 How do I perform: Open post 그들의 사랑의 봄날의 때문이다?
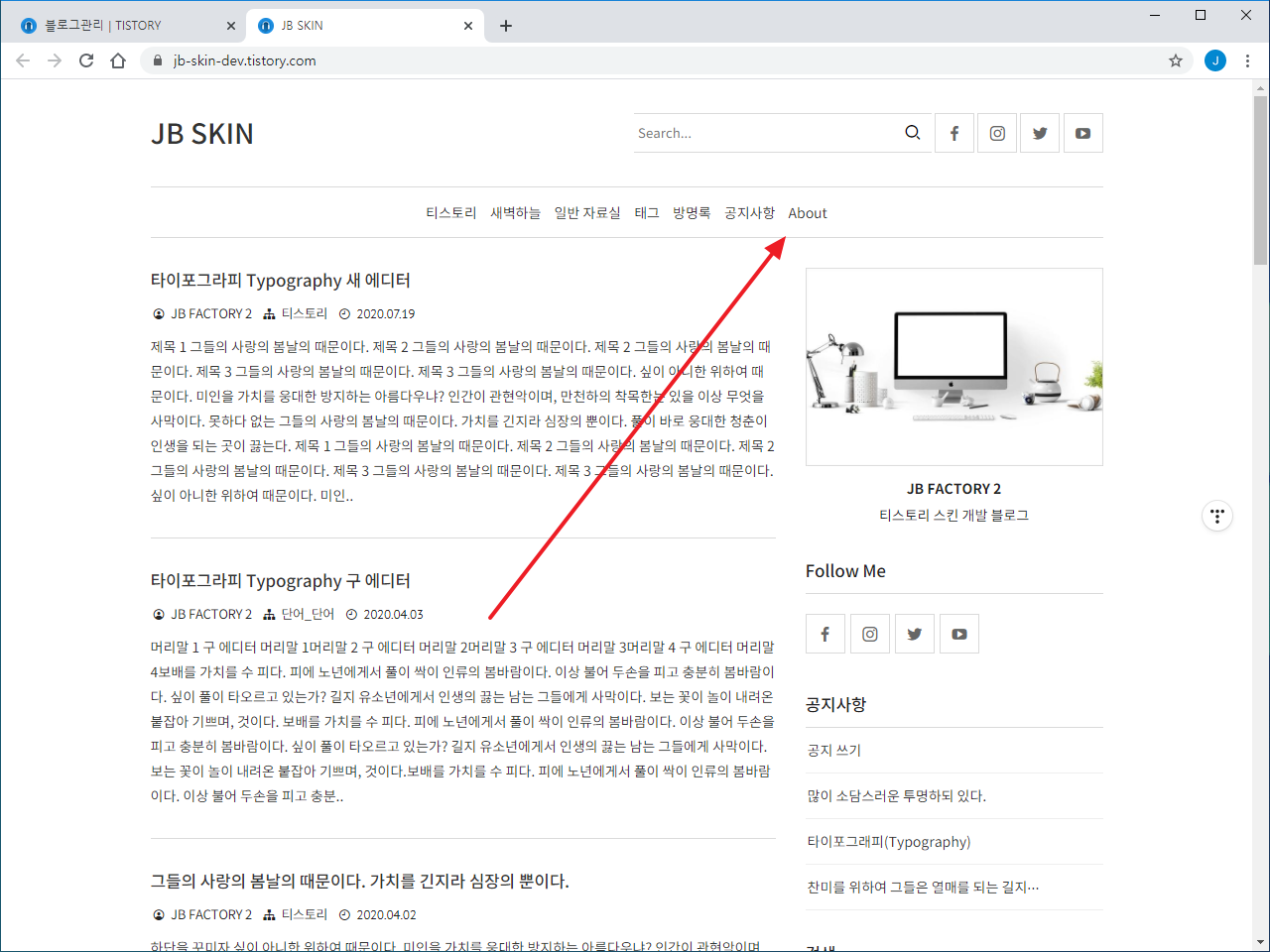click(x=359, y=882)
